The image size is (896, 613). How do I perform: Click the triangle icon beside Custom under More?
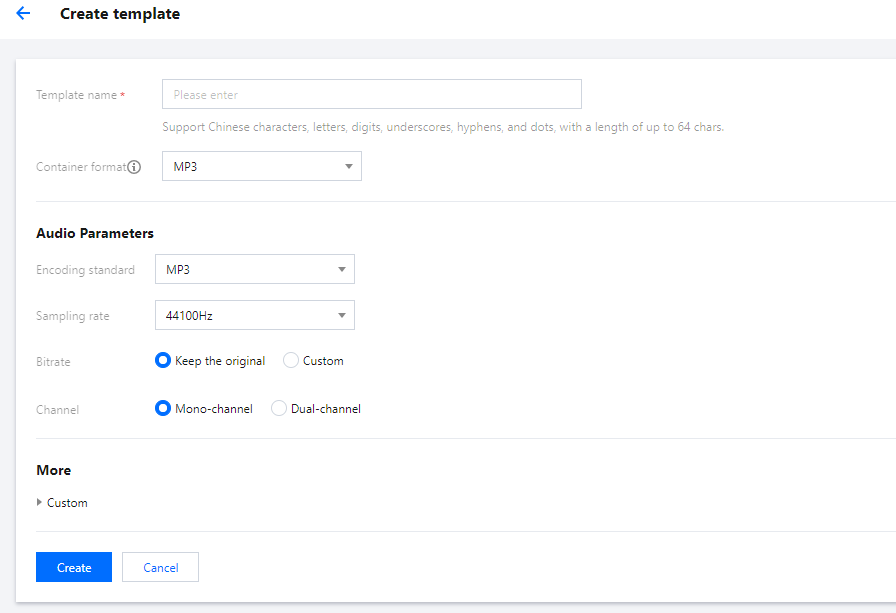click(x=40, y=503)
